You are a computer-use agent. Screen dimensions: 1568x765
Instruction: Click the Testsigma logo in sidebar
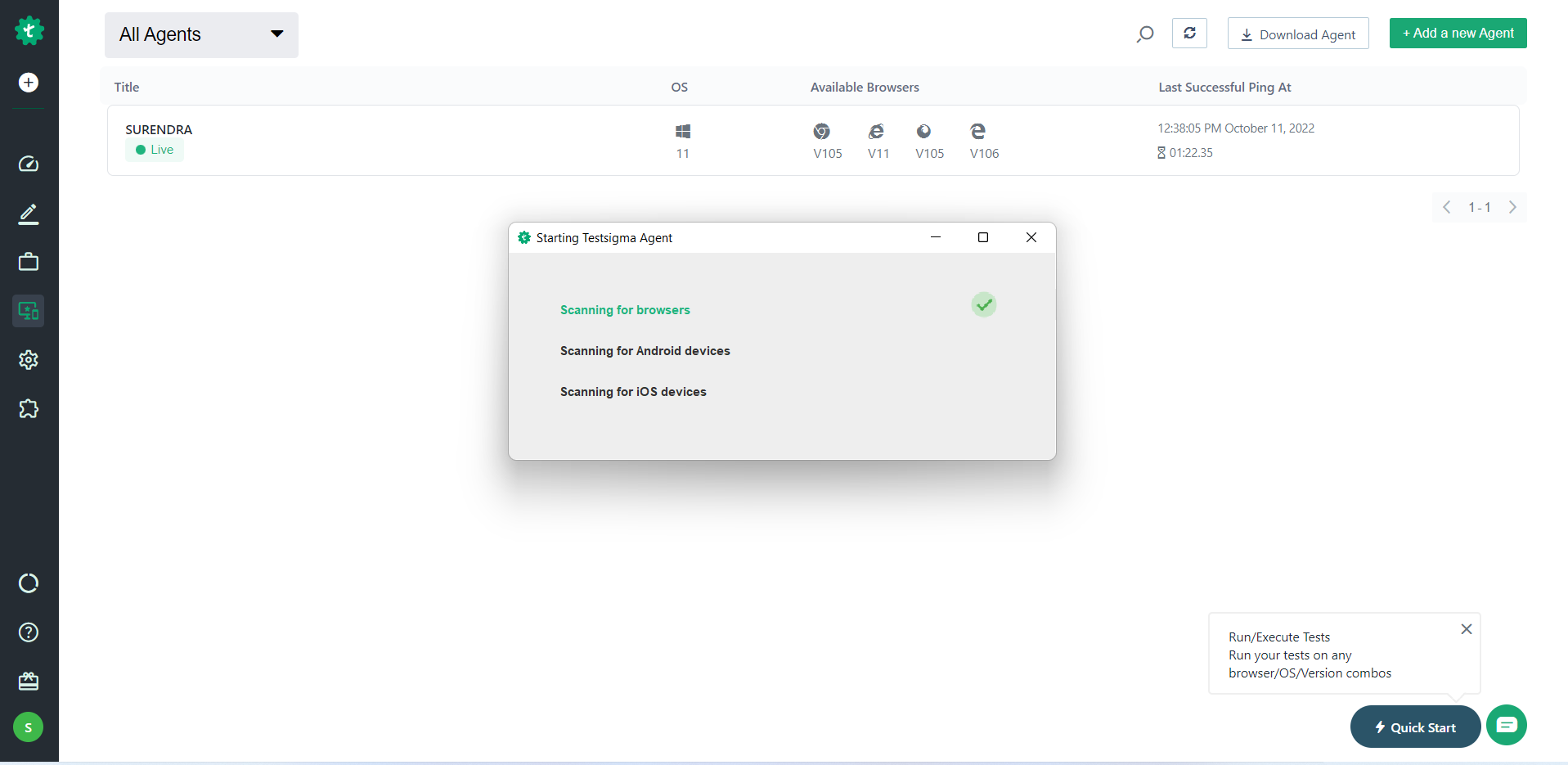(29, 31)
